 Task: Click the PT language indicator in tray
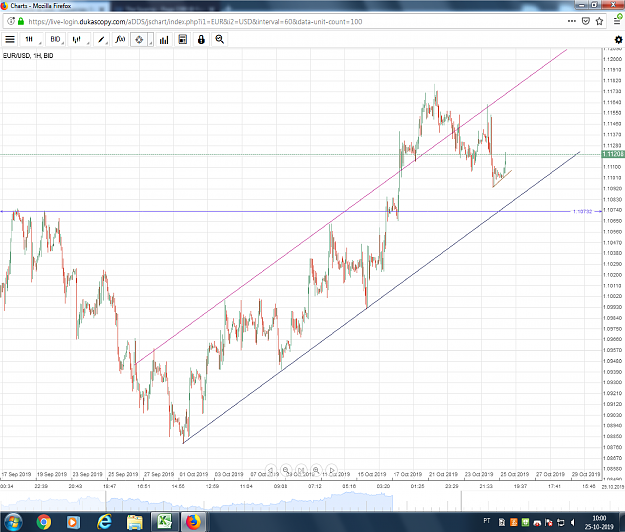pyautogui.click(x=487, y=521)
